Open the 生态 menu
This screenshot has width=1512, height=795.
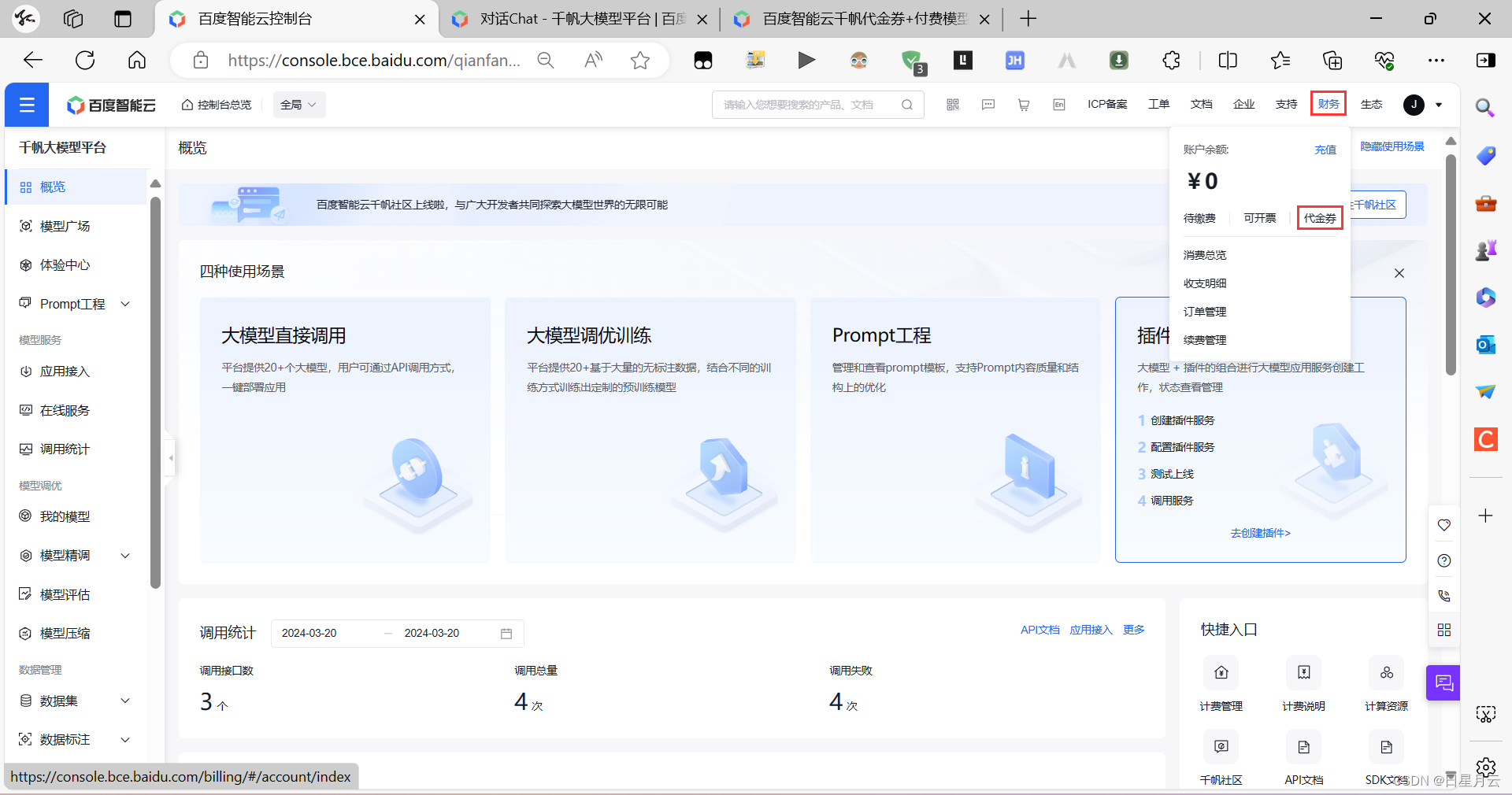[x=1371, y=104]
